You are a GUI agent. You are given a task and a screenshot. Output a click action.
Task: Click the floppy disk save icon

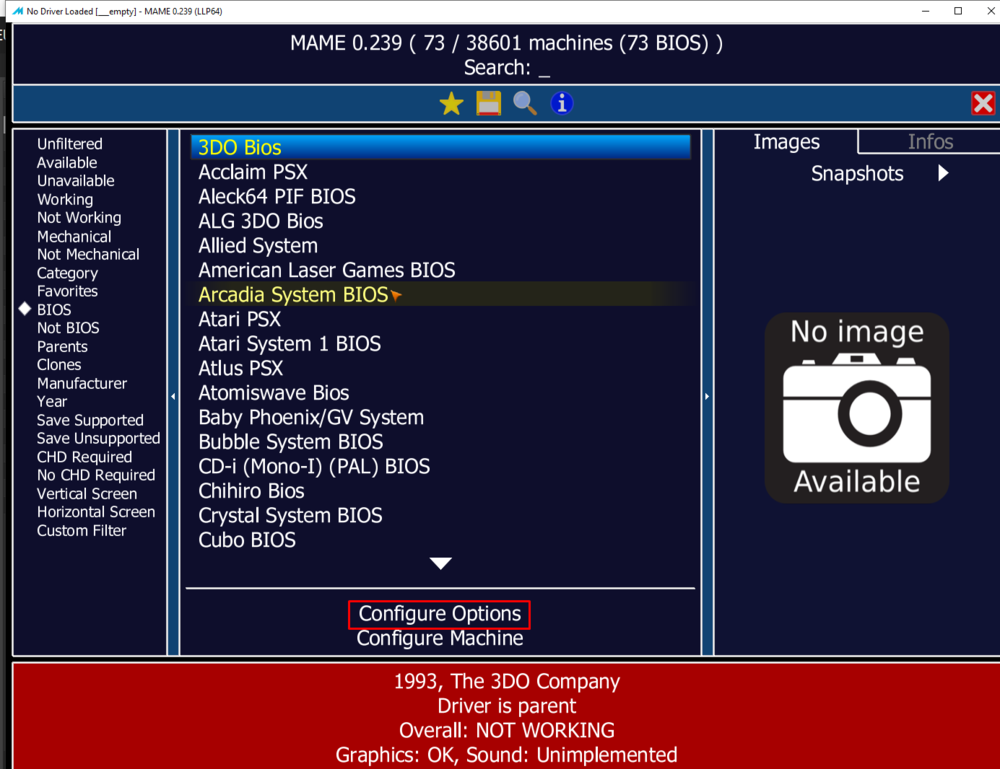coord(488,103)
